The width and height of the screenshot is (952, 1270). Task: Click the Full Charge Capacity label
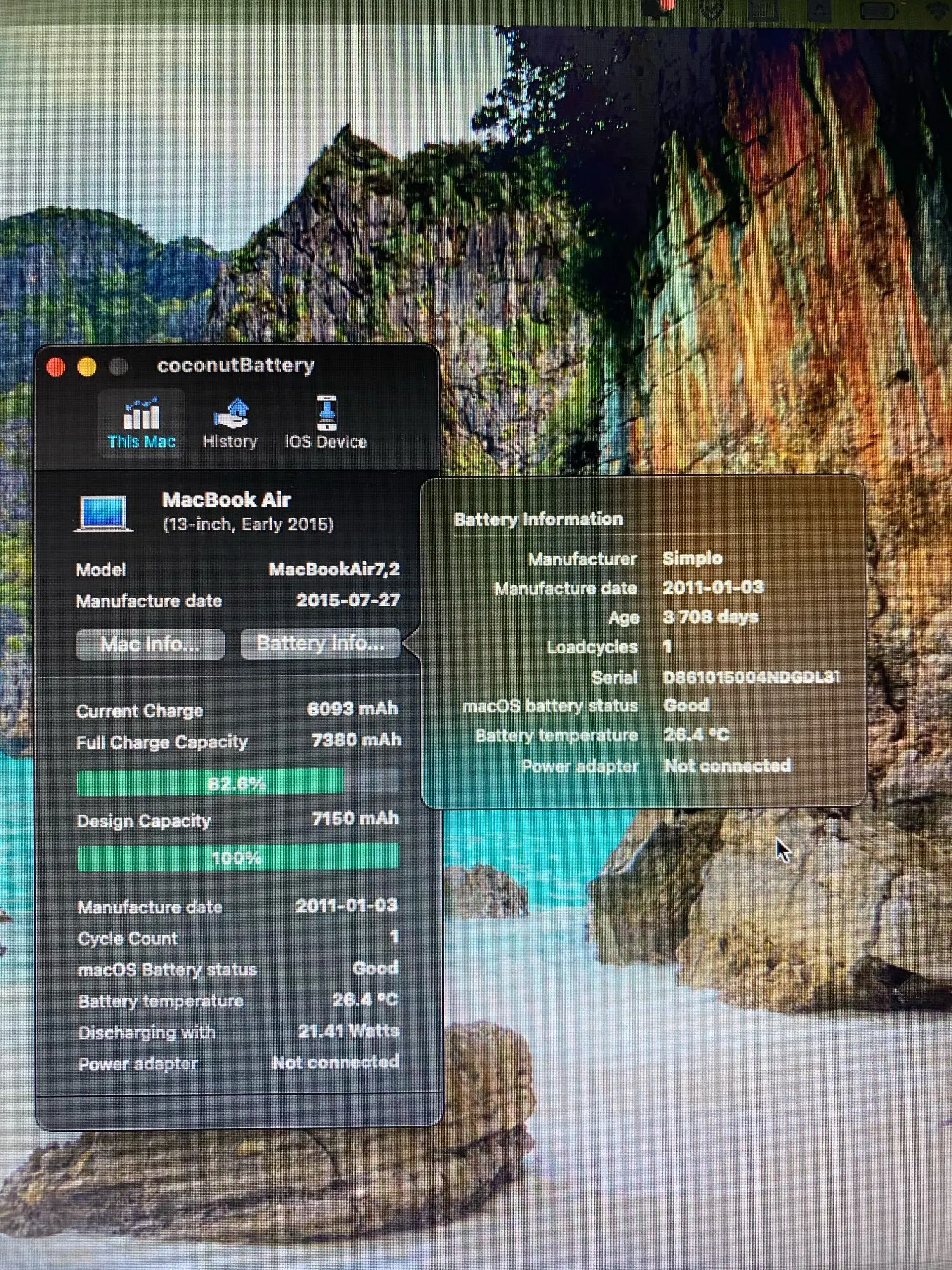[162, 742]
